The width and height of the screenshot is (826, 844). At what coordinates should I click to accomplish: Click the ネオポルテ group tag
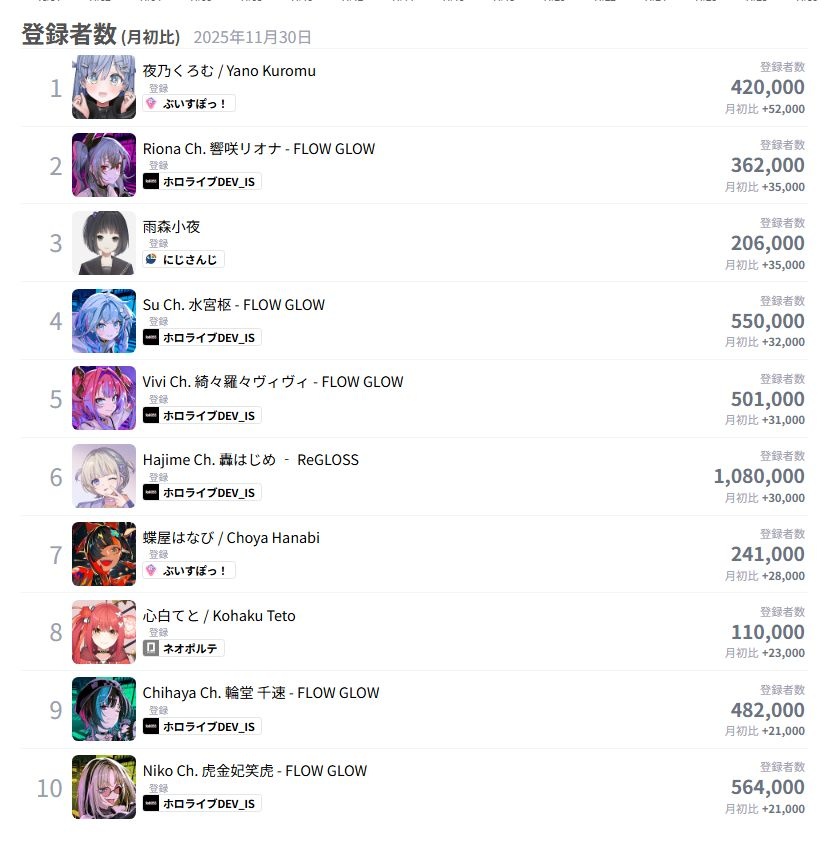[183, 649]
